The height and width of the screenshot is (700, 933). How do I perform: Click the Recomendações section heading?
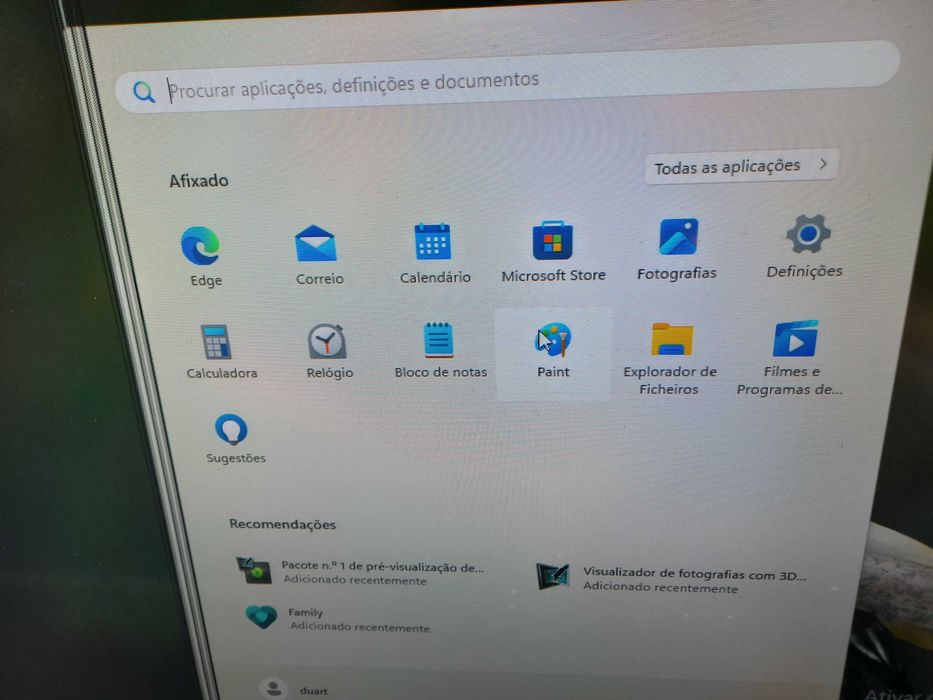coord(283,524)
